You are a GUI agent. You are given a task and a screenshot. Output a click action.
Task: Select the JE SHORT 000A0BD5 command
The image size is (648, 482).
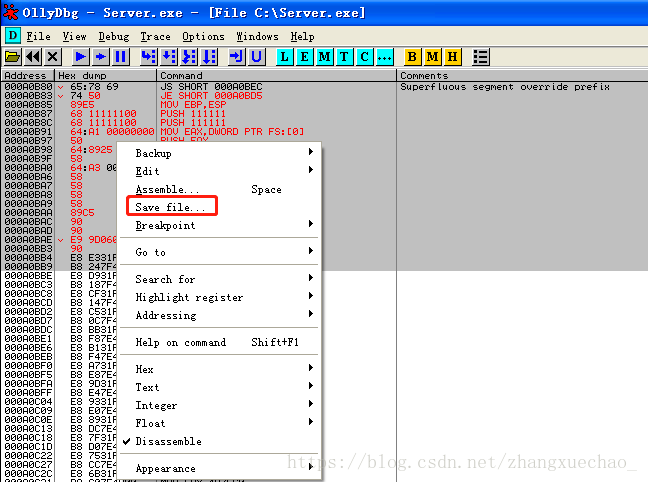coord(211,96)
